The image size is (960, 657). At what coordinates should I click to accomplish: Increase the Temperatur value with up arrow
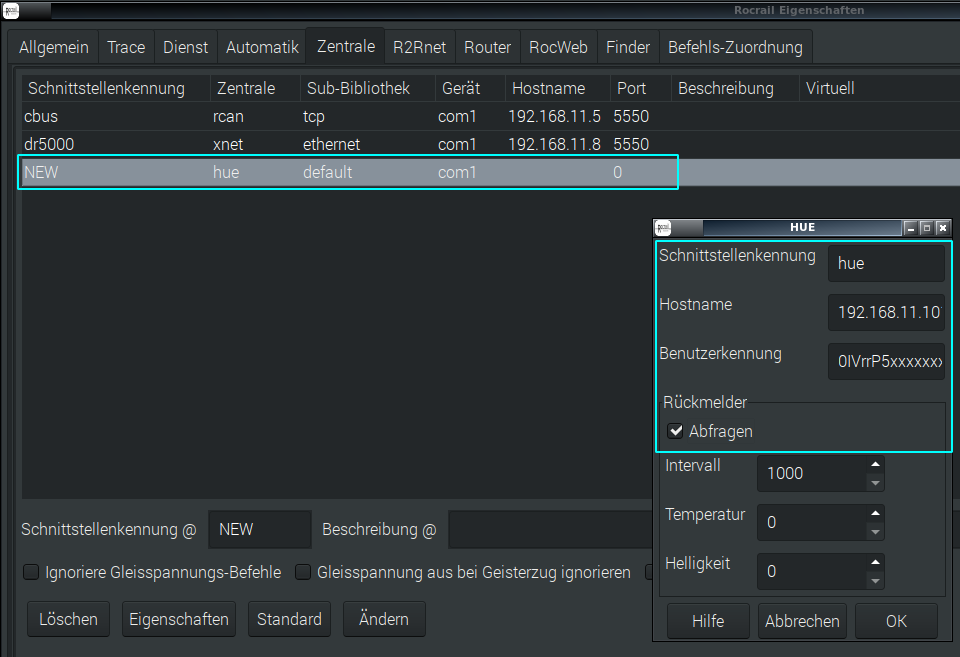[x=875, y=513]
